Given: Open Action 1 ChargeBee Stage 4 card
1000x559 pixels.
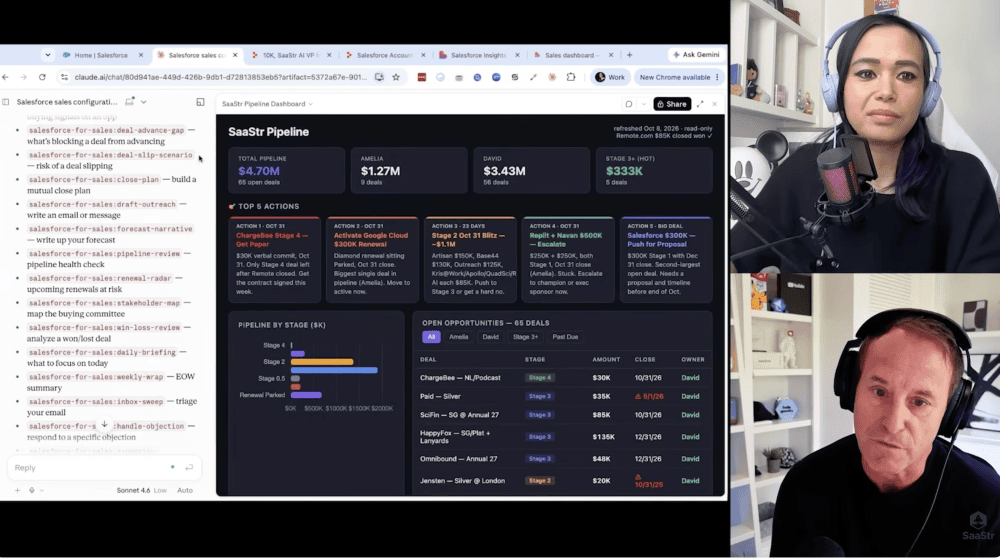Looking at the screenshot, I should (x=274, y=259).
